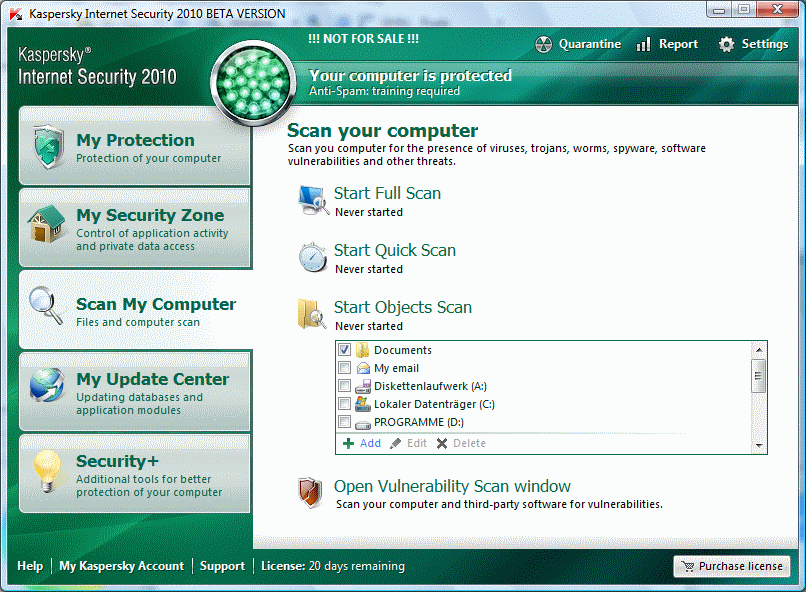Check the My email checkbox

pos(344,368)
